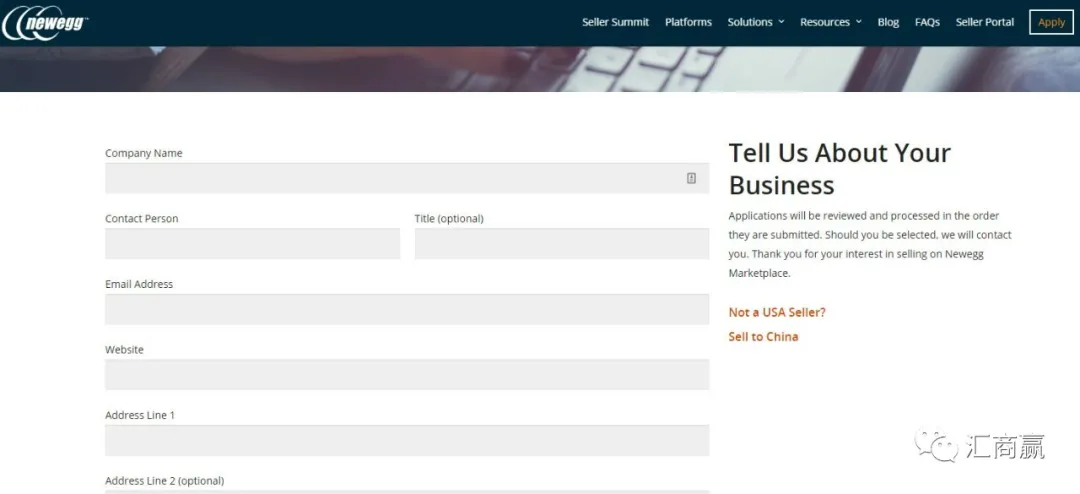Click the 'Email Address' label
The width and height of the screenshot is (1080, 494).
pos(139,284)
